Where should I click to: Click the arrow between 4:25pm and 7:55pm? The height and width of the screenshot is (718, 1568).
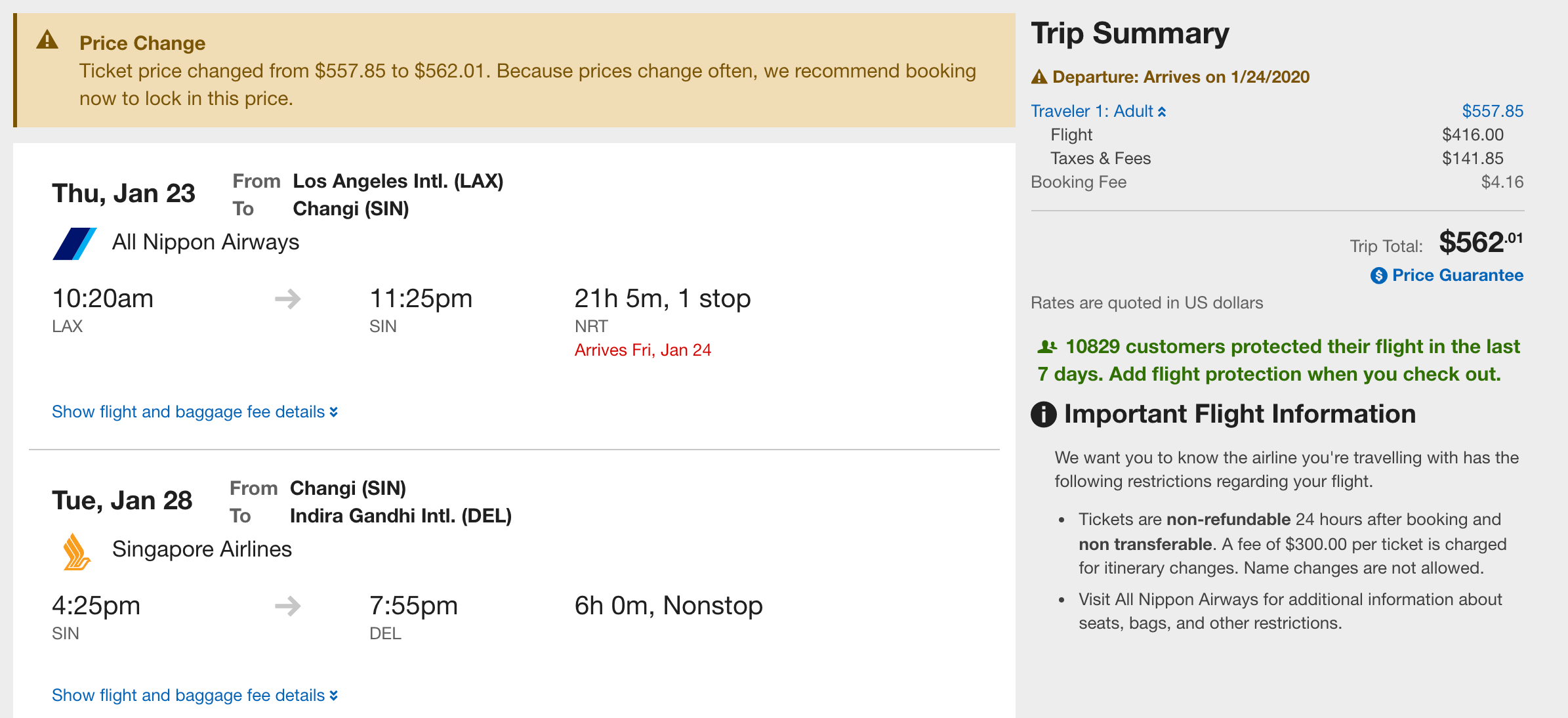click(x=287, y=606)
